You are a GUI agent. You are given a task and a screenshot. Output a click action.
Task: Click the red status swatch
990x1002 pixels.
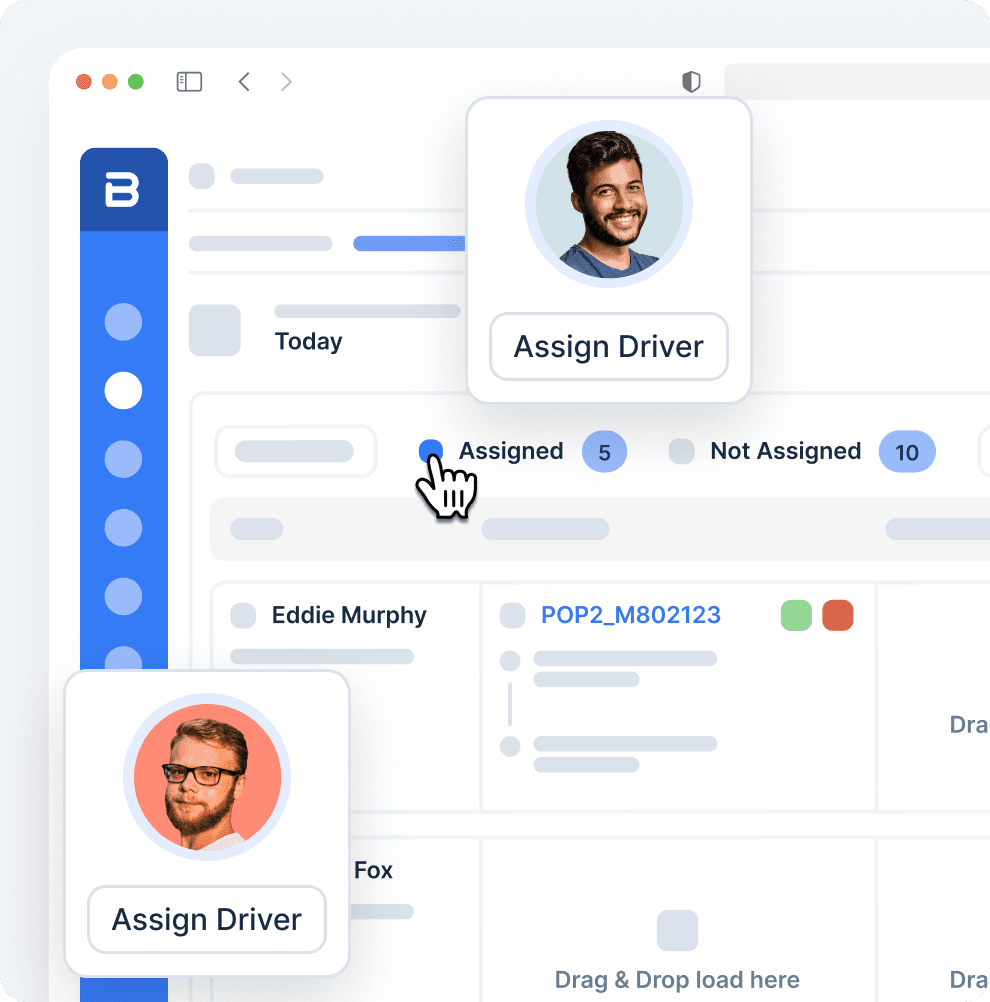point(837,615)
